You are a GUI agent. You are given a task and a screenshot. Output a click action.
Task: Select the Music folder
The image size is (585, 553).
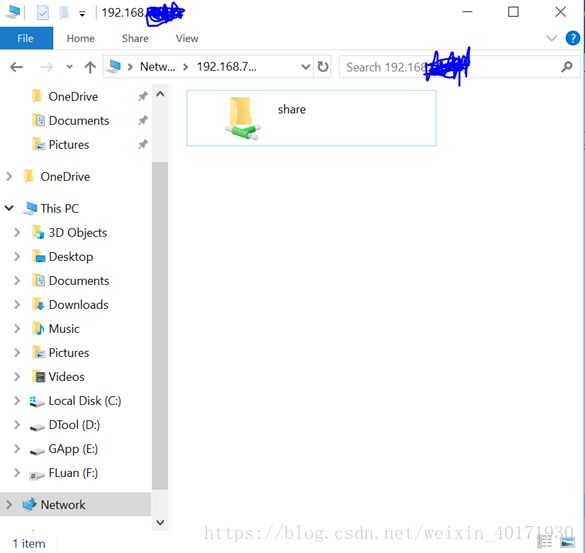(x=64, y=328)
